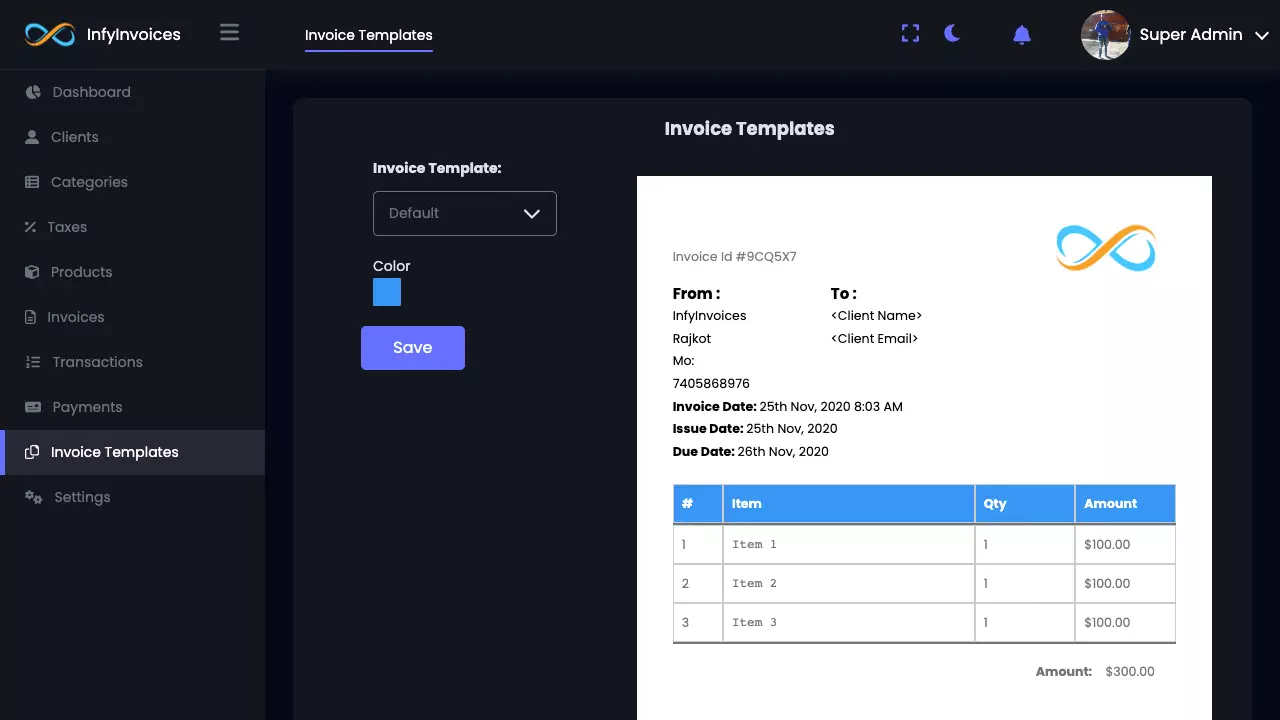Click the Dashboard pie chart icon
1280x720 pixels.
coord(33,92)
